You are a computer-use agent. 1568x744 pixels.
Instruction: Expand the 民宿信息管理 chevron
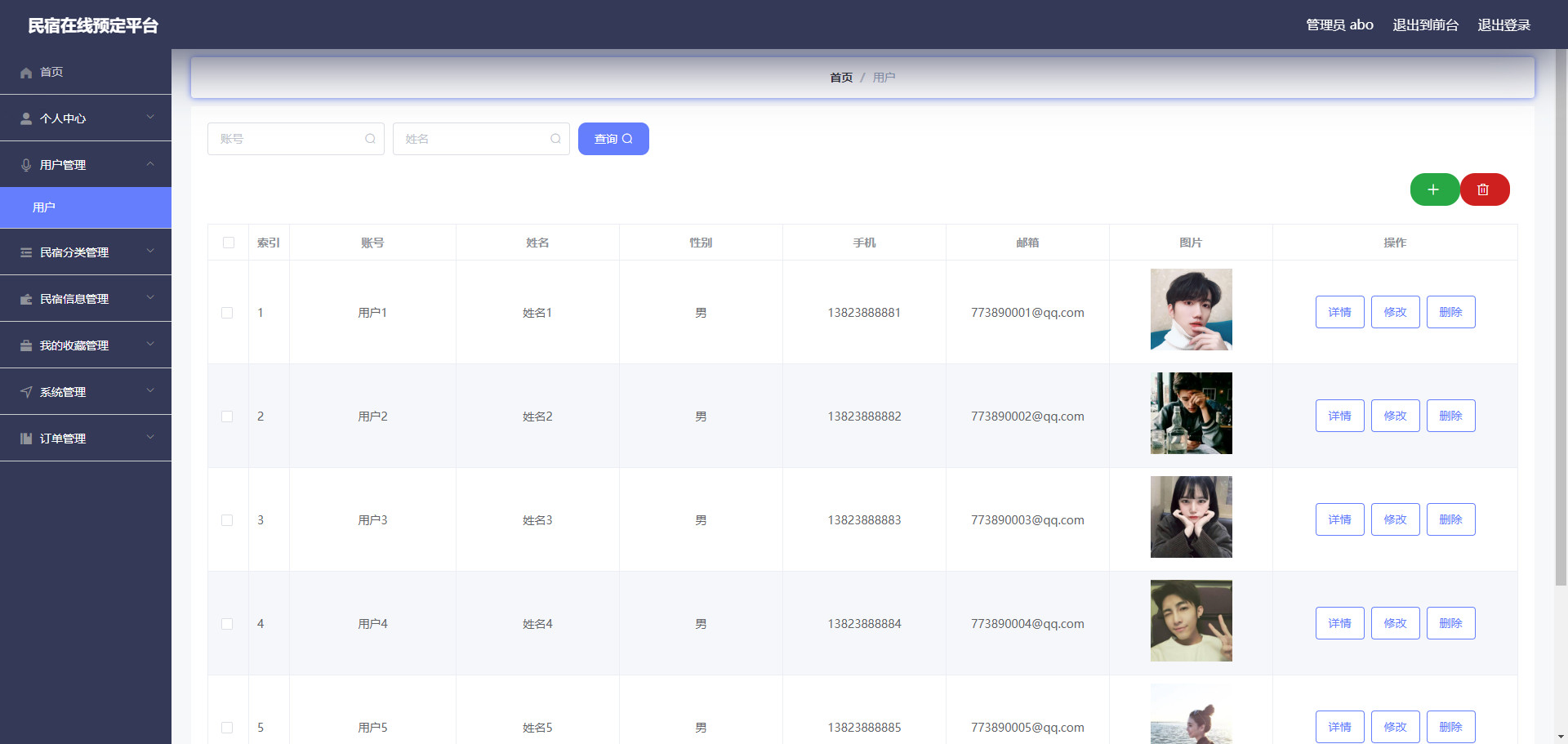[150, 298]
